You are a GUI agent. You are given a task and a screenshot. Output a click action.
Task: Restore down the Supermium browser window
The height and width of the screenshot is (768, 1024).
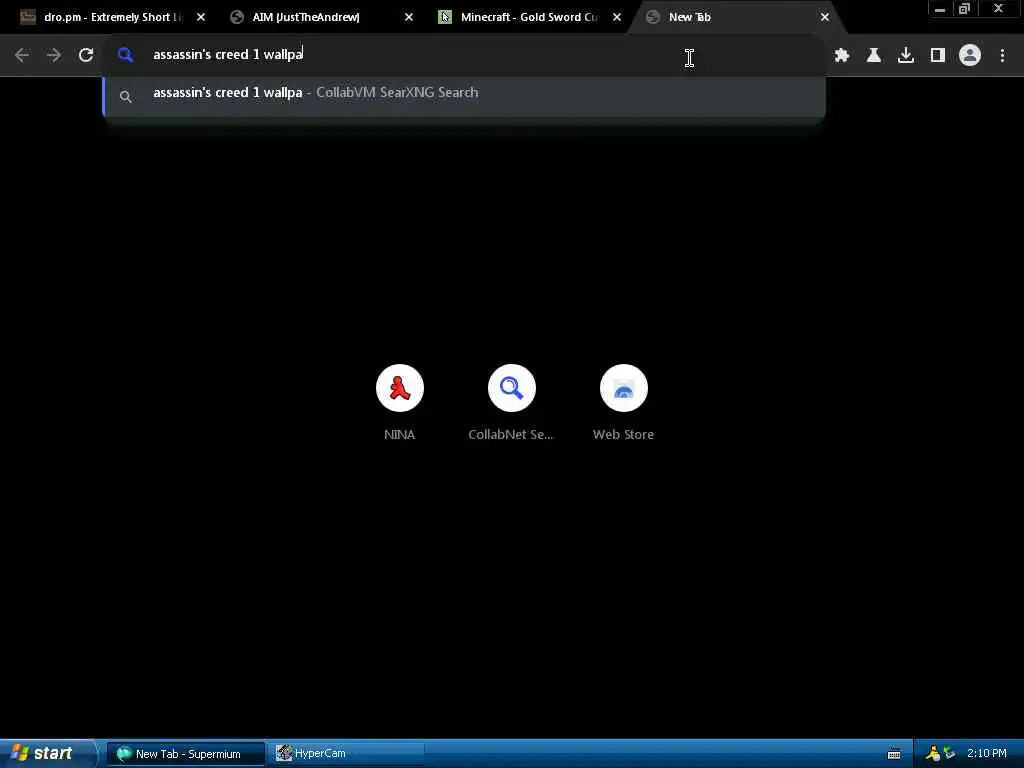tap(965, 9)
